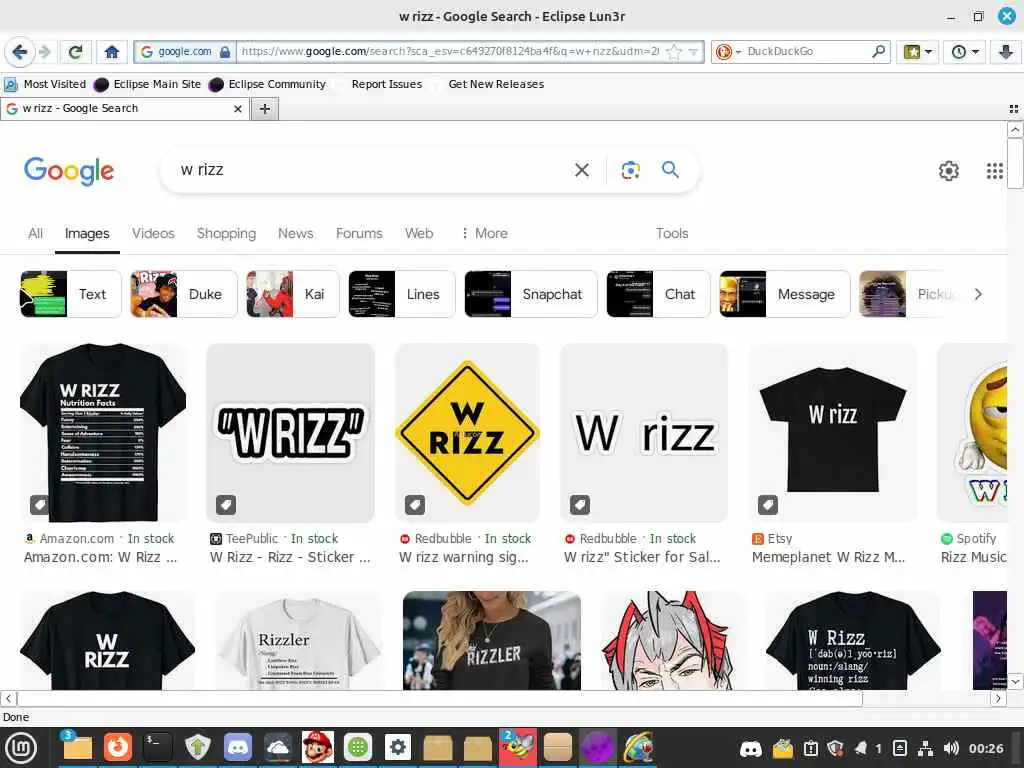1024x768 pixels.
Task: Open Discord from the taskbar
Action: (238, 748)
